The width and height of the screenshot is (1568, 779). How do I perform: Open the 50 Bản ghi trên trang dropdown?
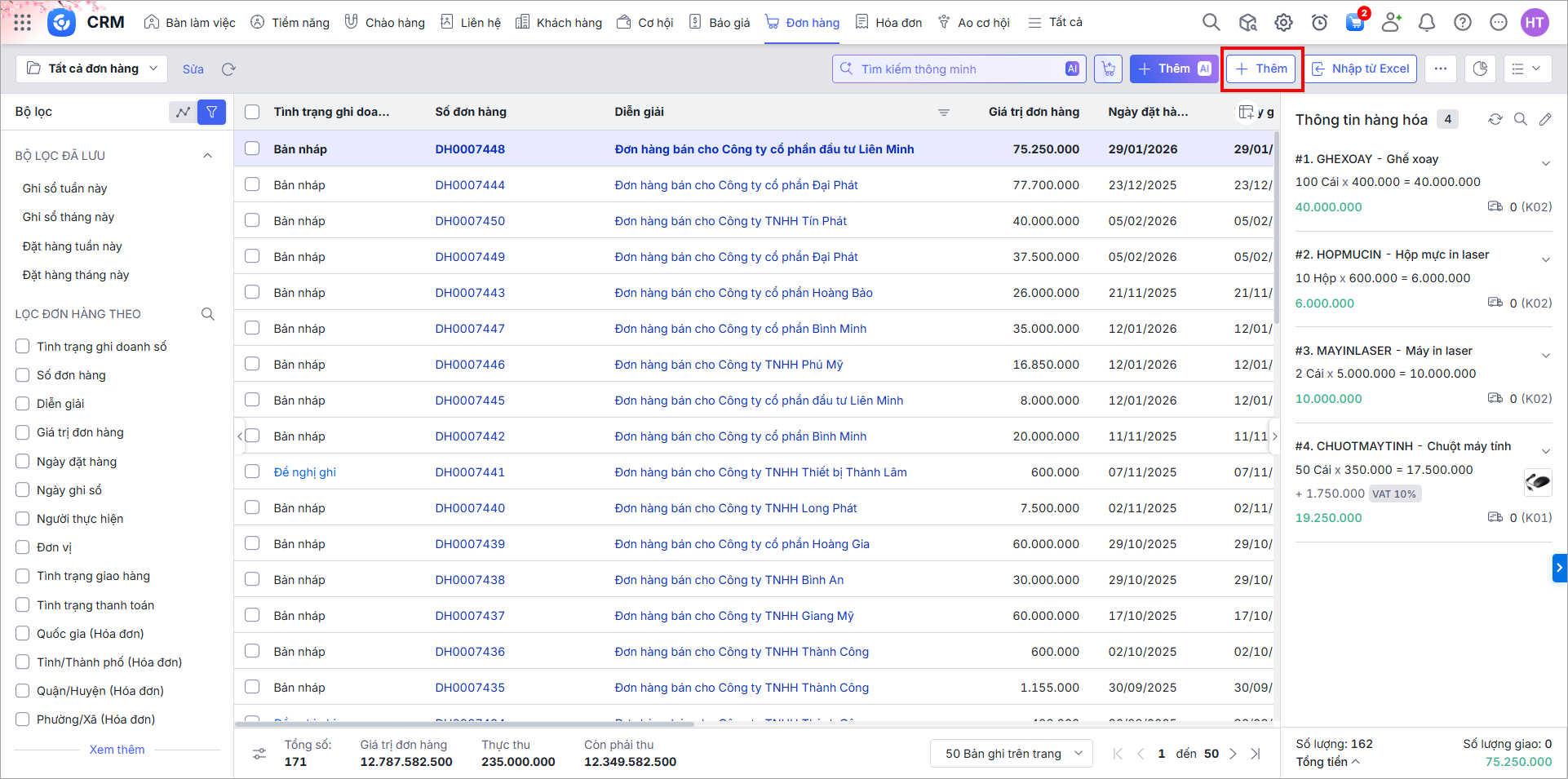pyautogui.click(x=1012, y=753)
